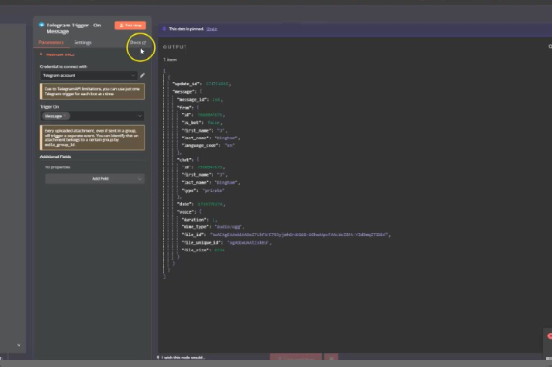Click the "chat" object key
The image size is (552, 367).
pos(185,160)
